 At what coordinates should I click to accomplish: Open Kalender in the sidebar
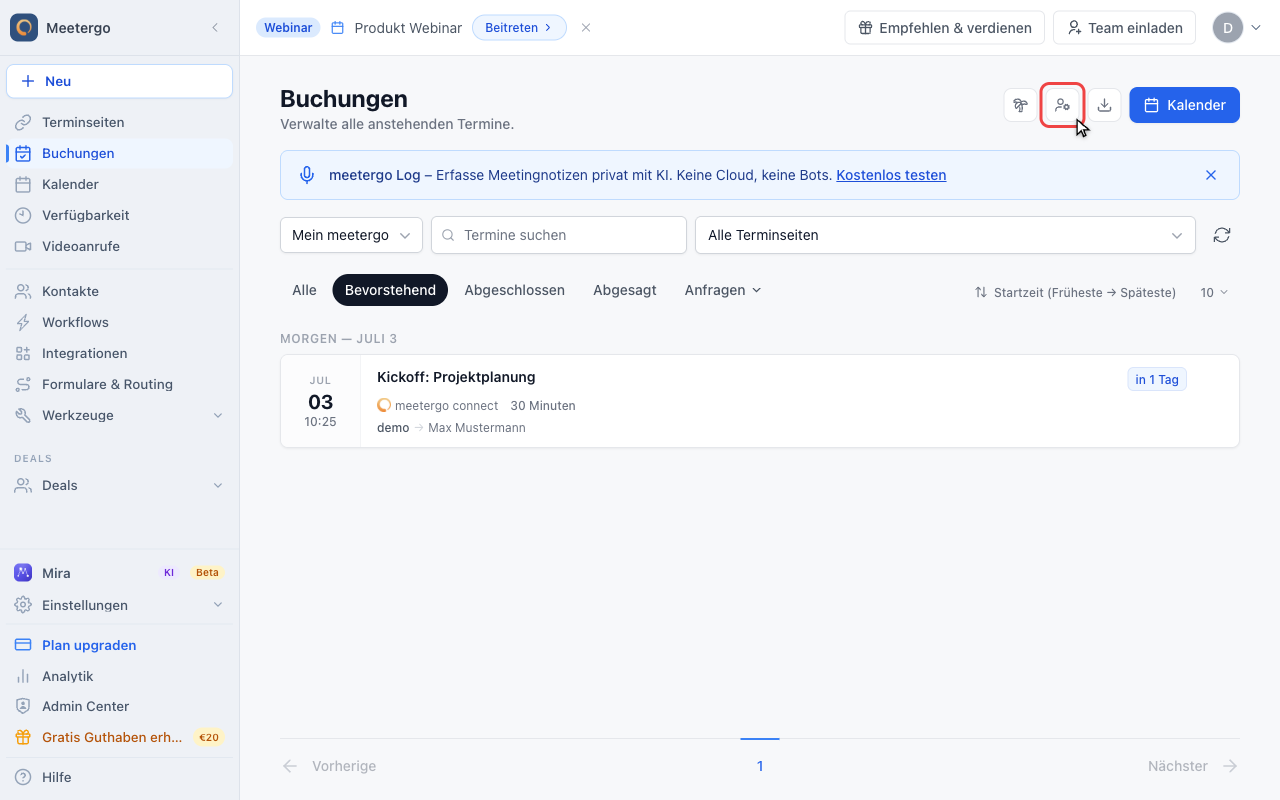pos(120,184)
